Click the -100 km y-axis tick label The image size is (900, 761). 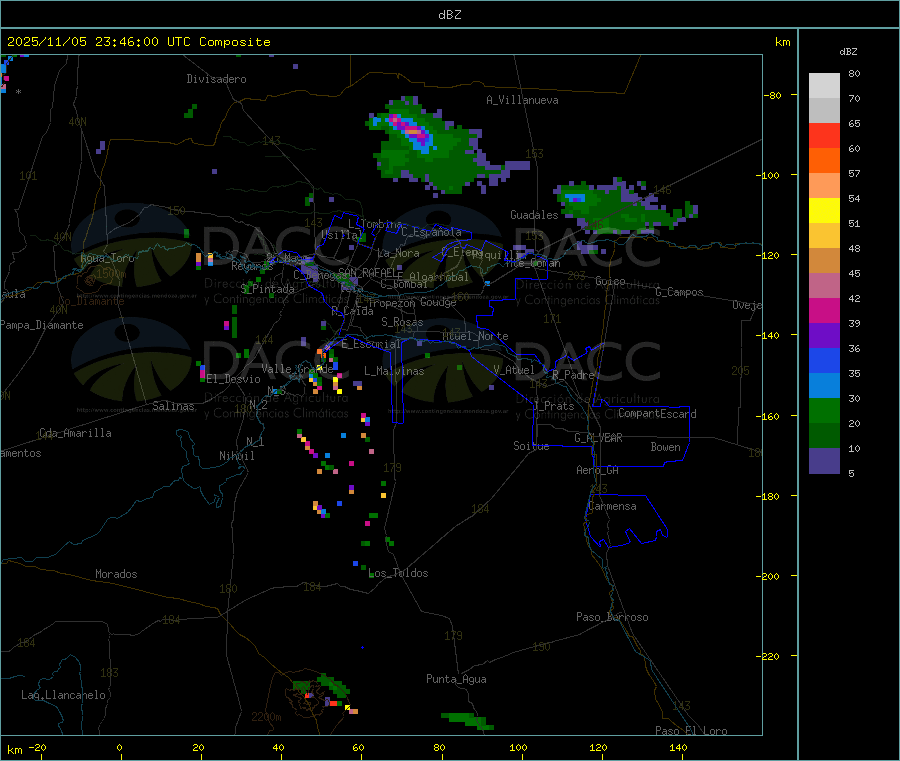[x=767, y=175]
